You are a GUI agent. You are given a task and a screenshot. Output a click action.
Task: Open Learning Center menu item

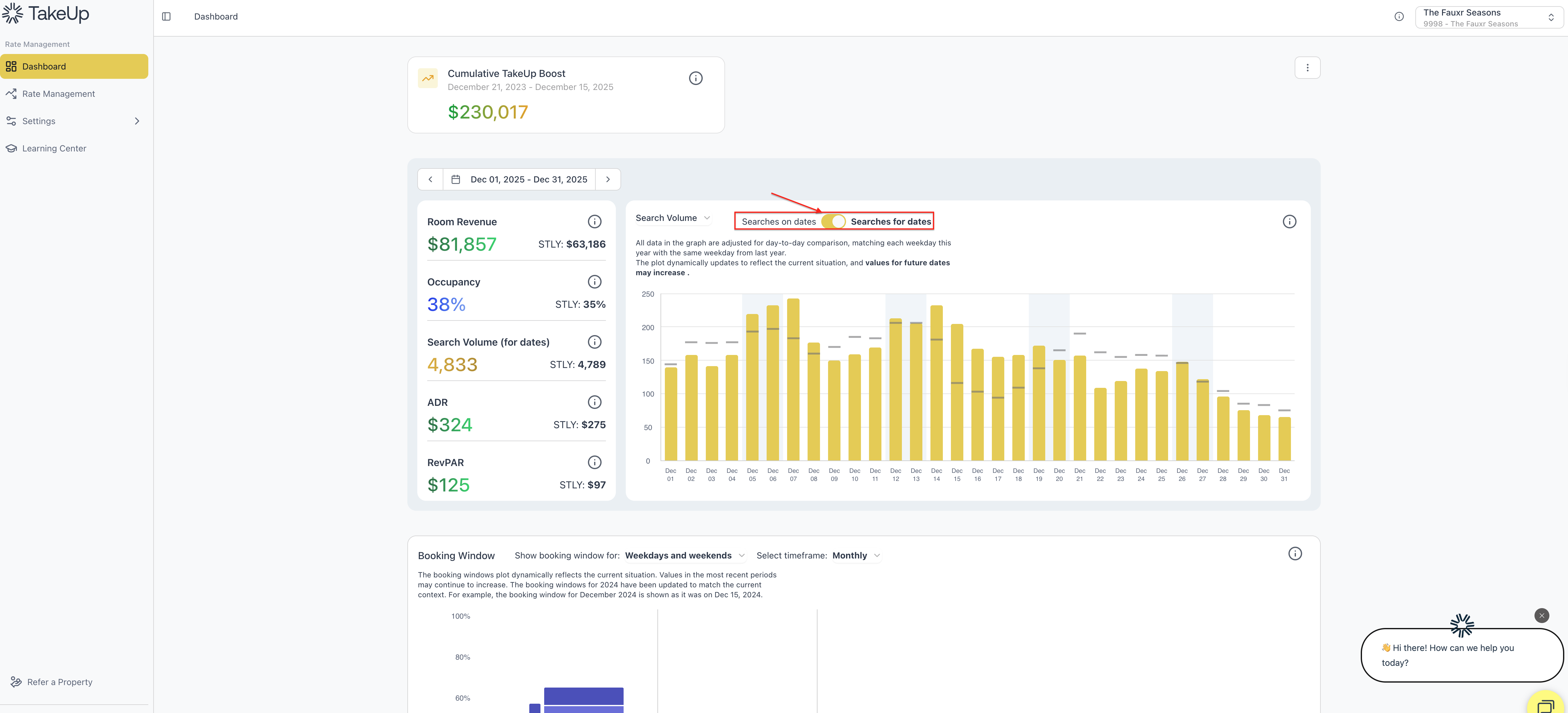[54, 149]
